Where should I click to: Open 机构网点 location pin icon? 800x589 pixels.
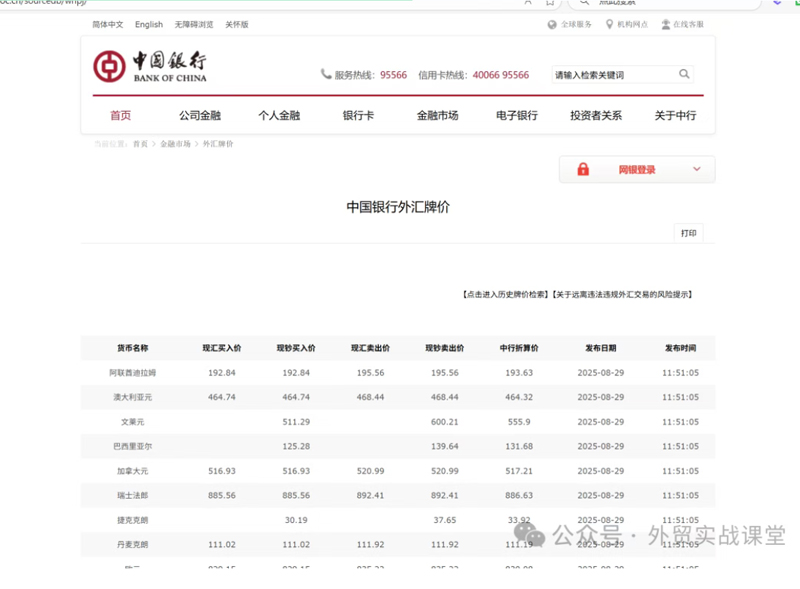click(x=609, y=25)
